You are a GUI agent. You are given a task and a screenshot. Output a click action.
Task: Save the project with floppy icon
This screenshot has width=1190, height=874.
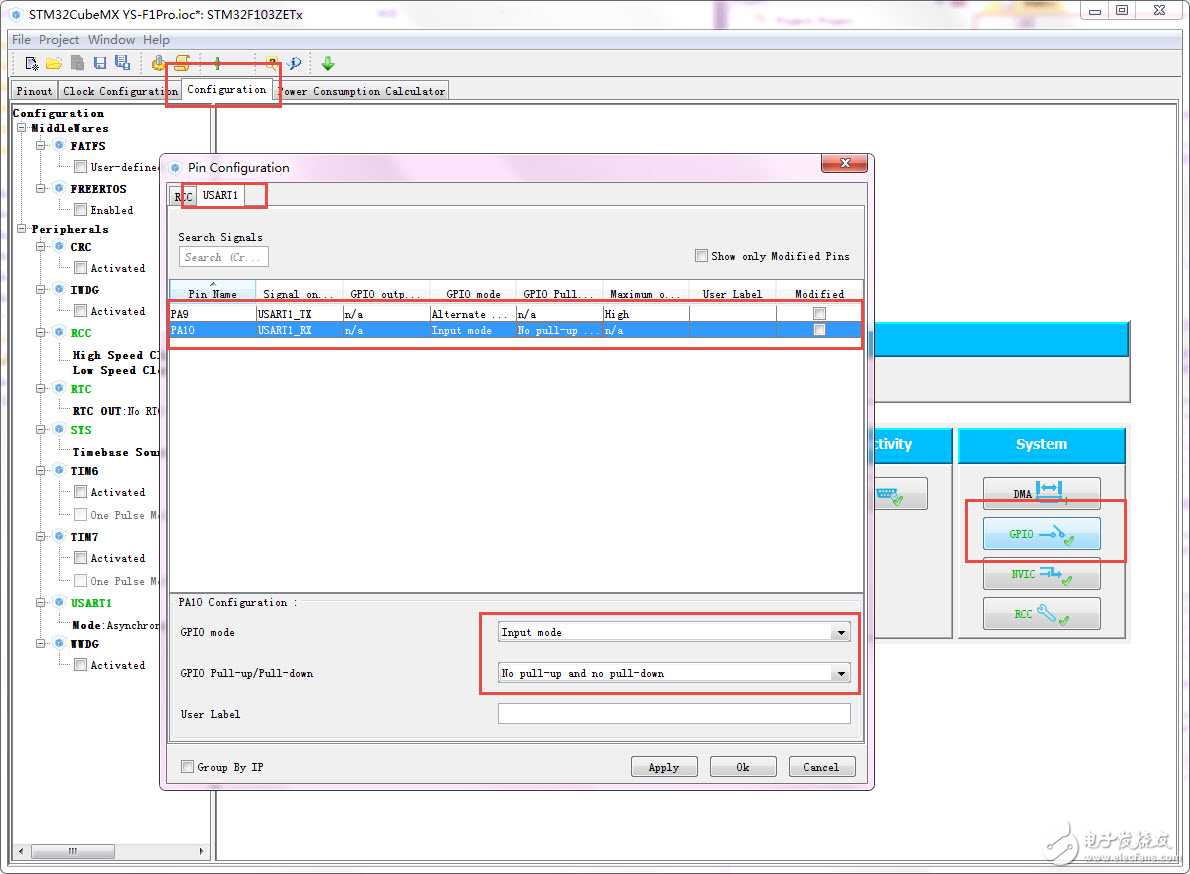(x=99, y=64)
